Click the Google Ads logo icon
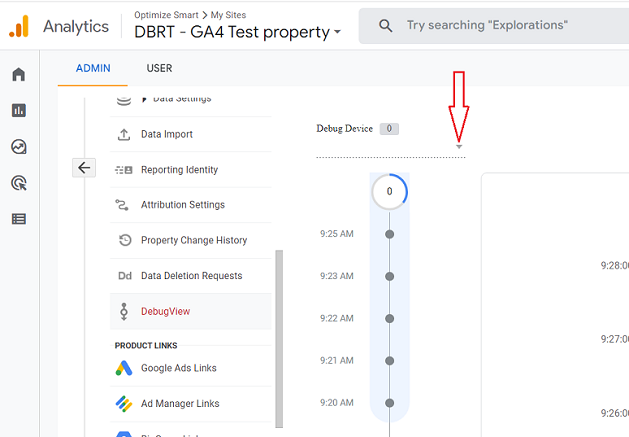Screen dimensions: 629x437 click(124, 368)
